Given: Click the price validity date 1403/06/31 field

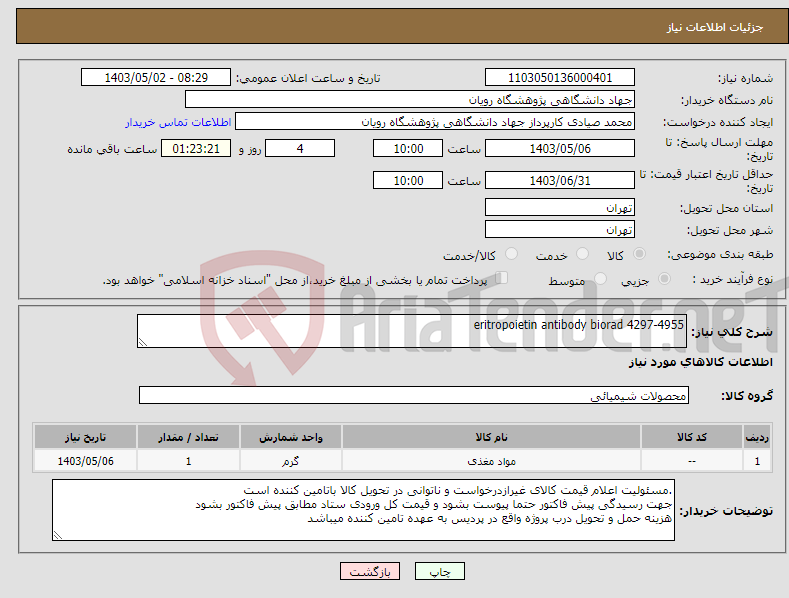Looking at the screenshot, I should (x=560, y=180).
